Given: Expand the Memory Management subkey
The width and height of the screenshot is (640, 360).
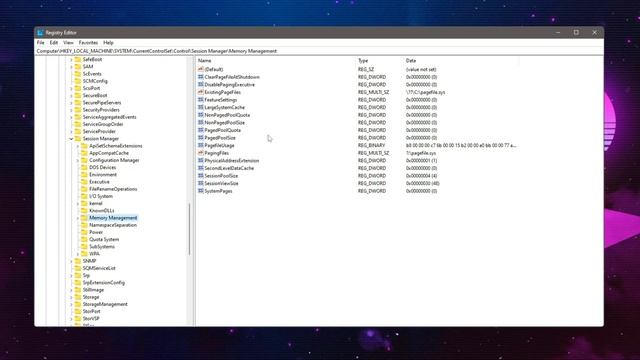Looking at the screenshot, I should [x=78, y=218].
